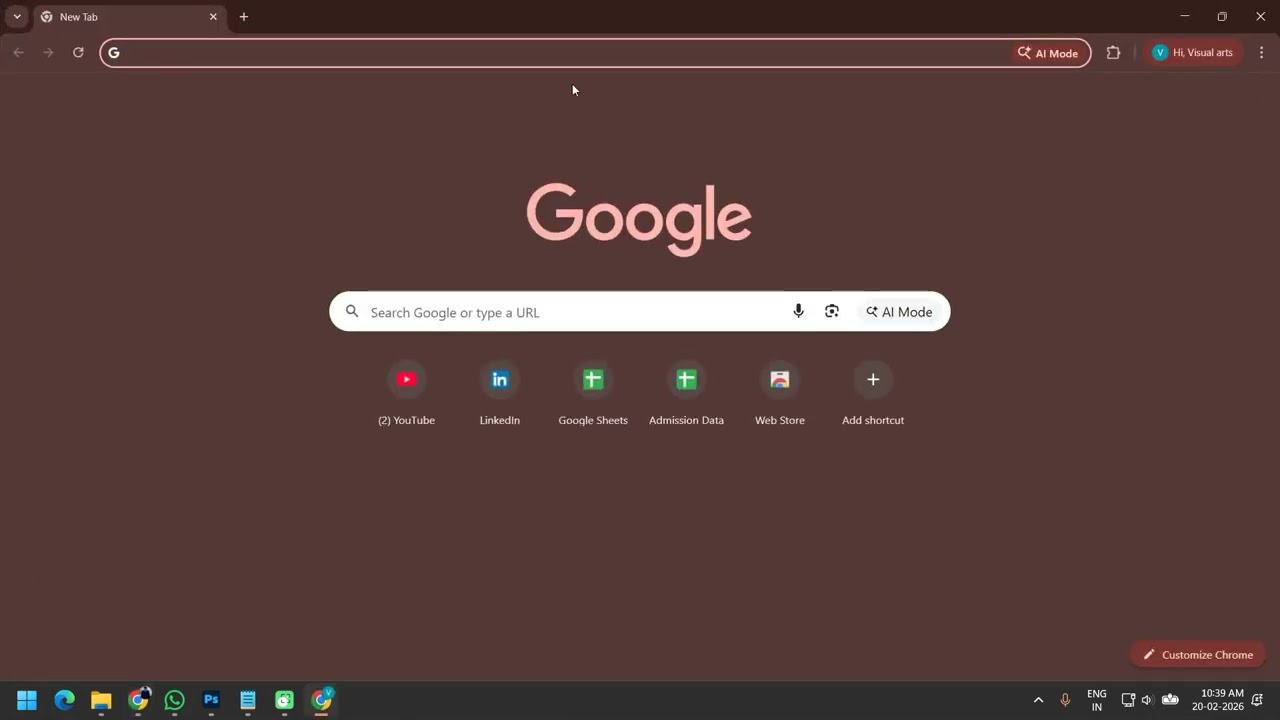Screen dimensions: 1280x720
Task: Click the Customize Chrome button
Action: point(1198,655)
